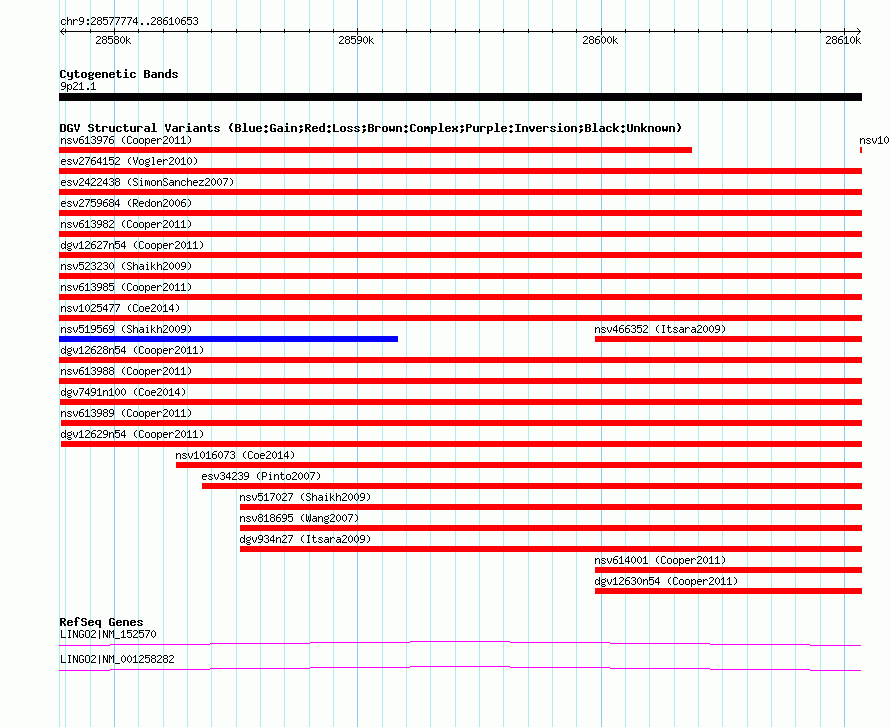Click the Cytogenetic Bands track title
The height and width of the screenshot is (727, 890).
119,74
